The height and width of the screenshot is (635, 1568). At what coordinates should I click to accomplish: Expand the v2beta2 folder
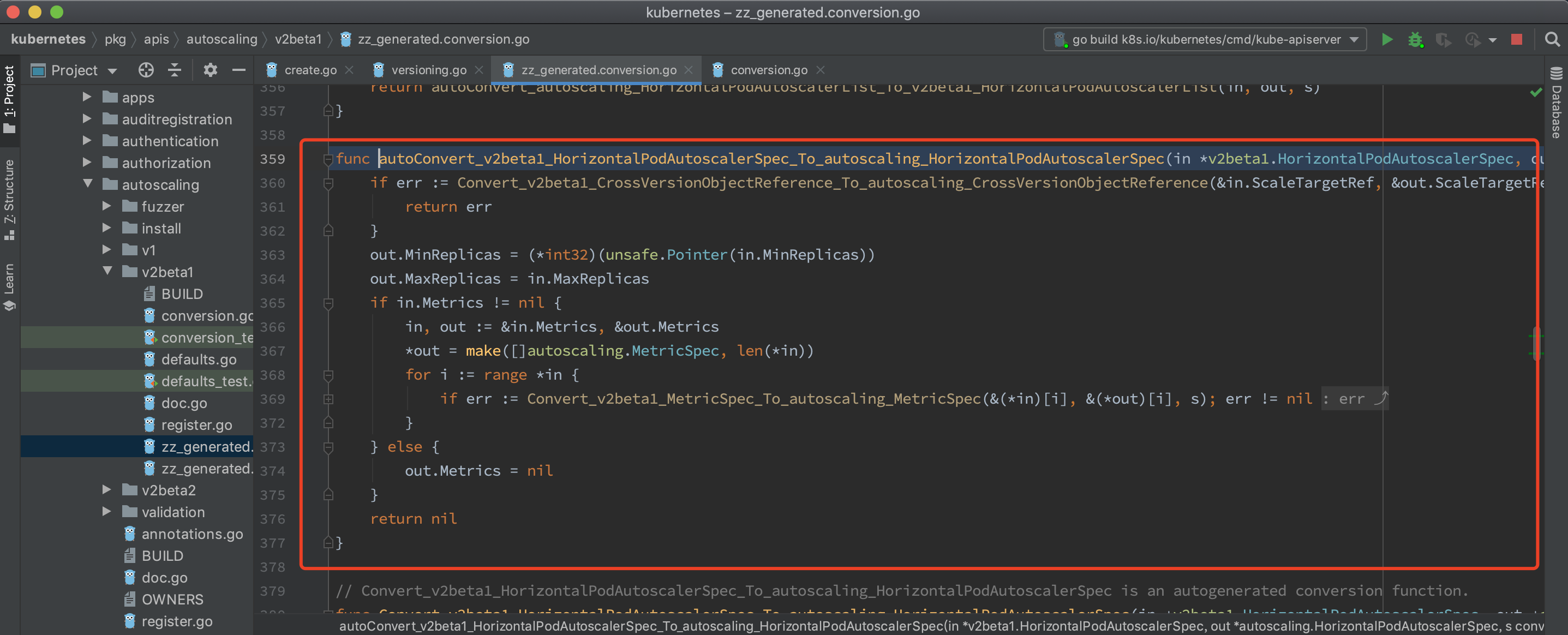106,489
